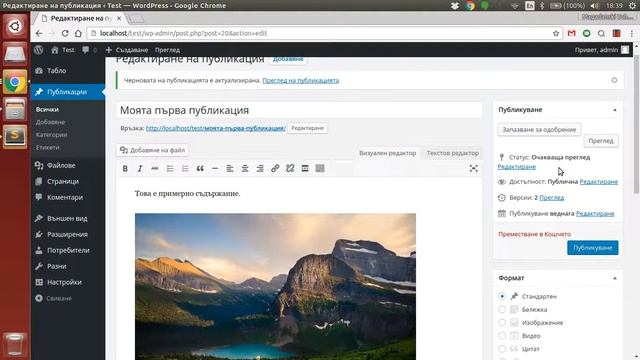Click the post title field

coord(299,110)
